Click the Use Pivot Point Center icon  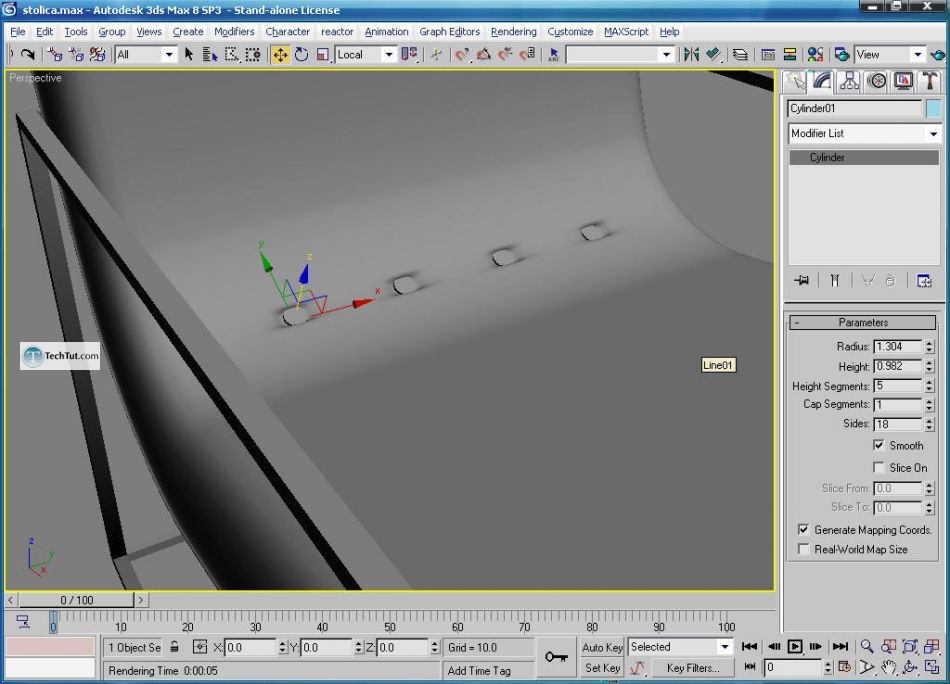pos(410,55)
